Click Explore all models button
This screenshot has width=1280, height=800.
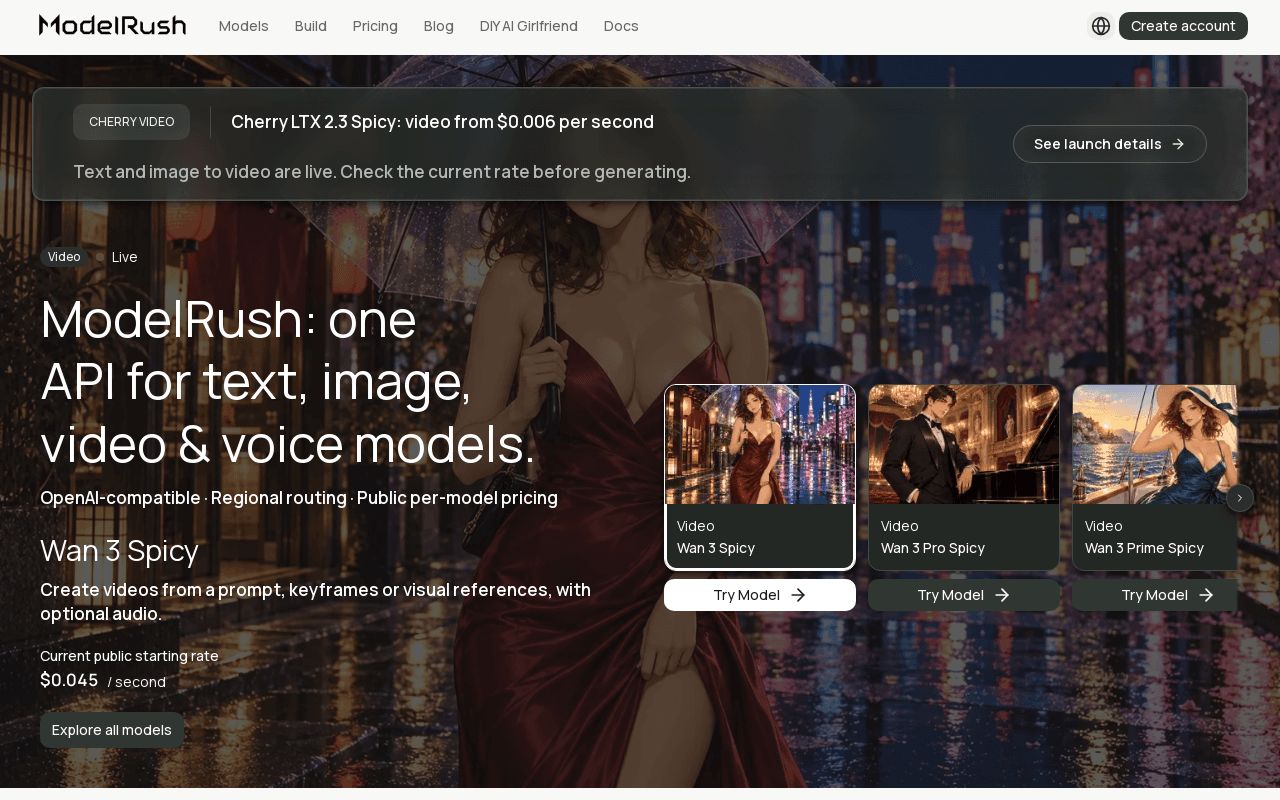112,730
